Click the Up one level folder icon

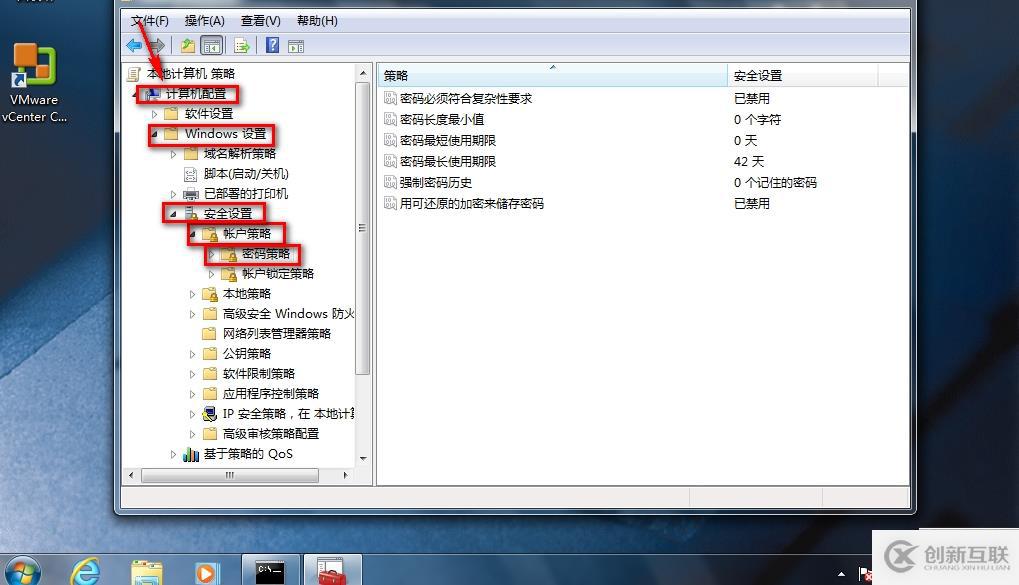pyautogui.click(x=187, y=46)
